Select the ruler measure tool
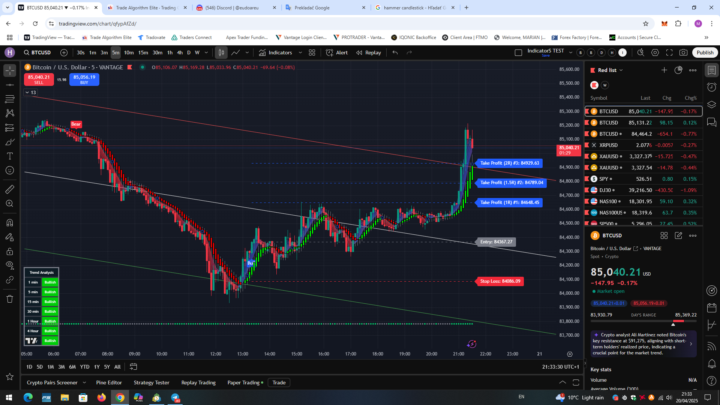 pyautogui.click(x=10, y=189)
